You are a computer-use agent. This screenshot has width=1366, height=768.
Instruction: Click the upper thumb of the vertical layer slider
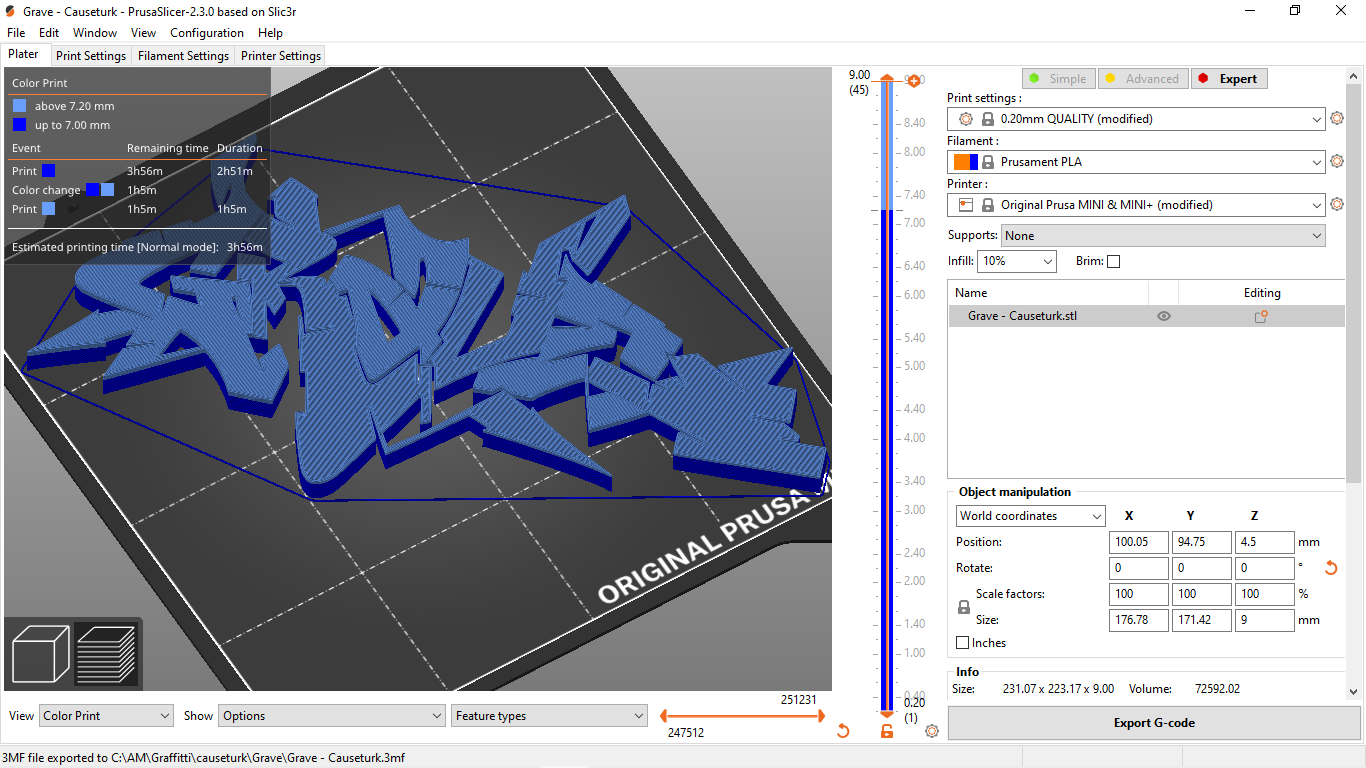point(887,79)
